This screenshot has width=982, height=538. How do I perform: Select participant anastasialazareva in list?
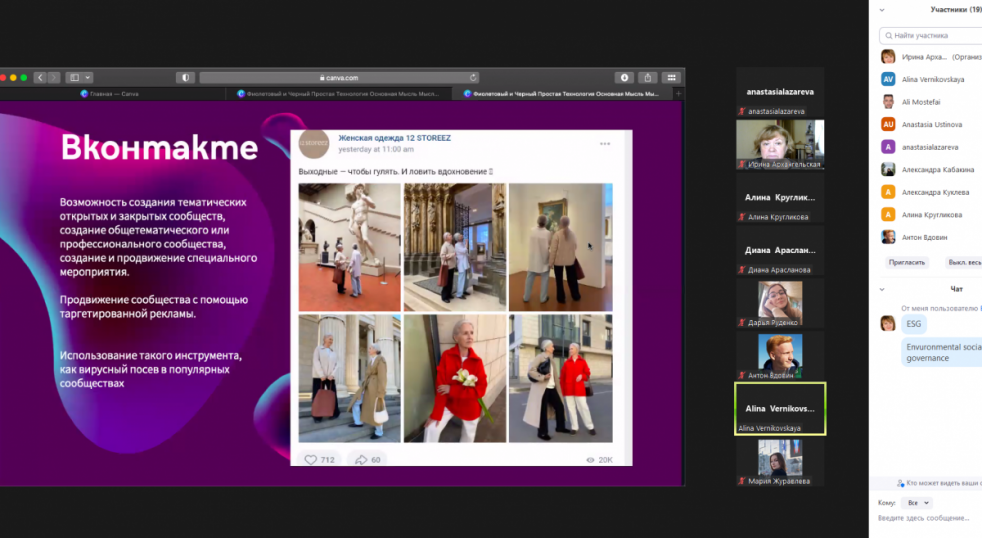tap(931, 147)
